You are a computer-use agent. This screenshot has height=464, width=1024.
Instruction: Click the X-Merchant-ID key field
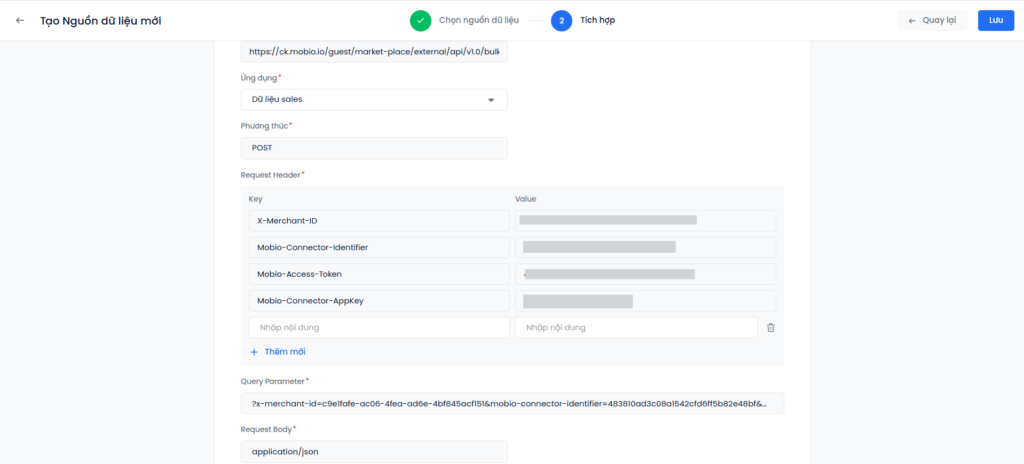pyautogui.click(x=378, y=221)
